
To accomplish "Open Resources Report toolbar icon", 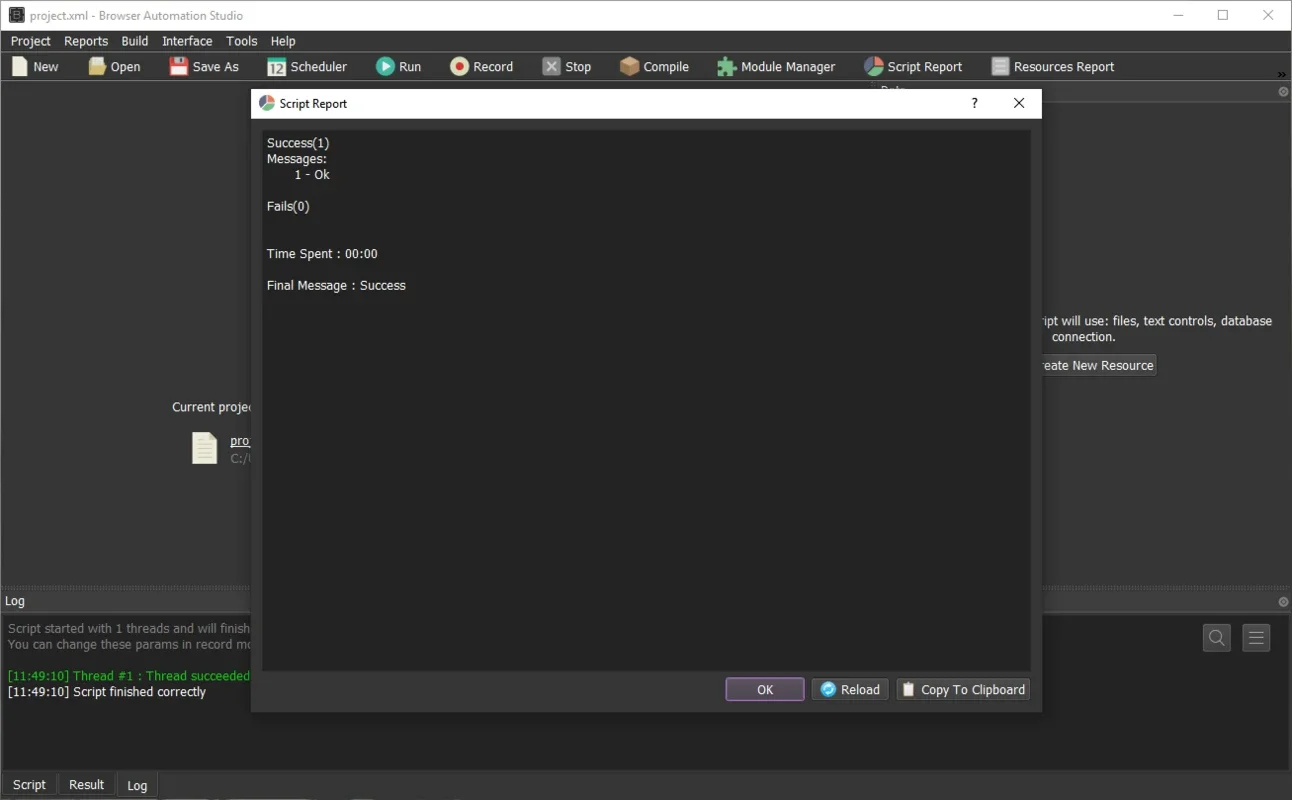I will [1000, 66].
